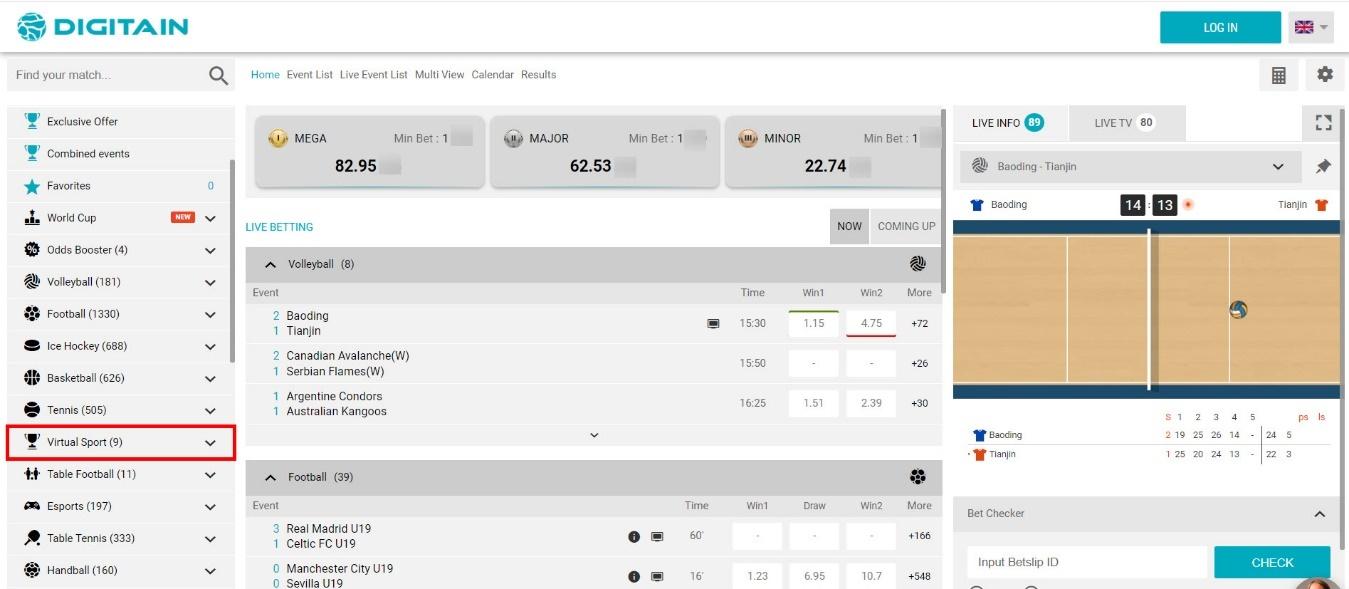This screenshot has width=1349, height=589.
Task: Switch live betting to Coming Up
Action: (906, 226)
